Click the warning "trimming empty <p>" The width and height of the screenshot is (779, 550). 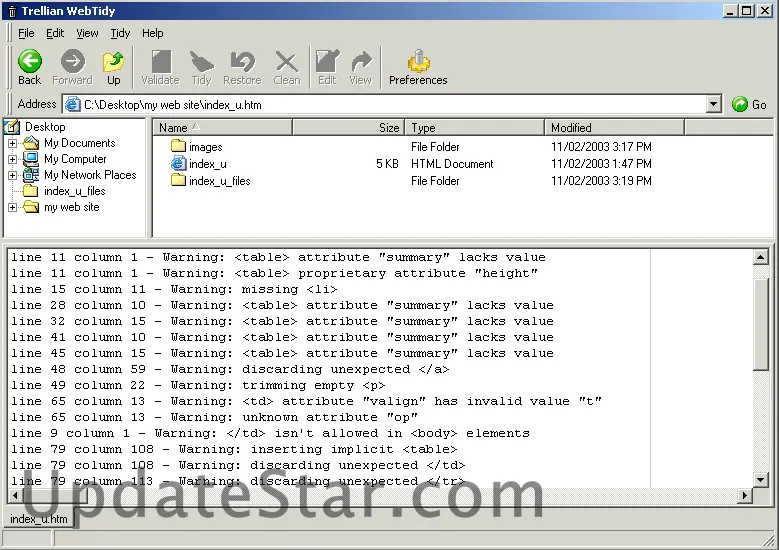[198, 385]
